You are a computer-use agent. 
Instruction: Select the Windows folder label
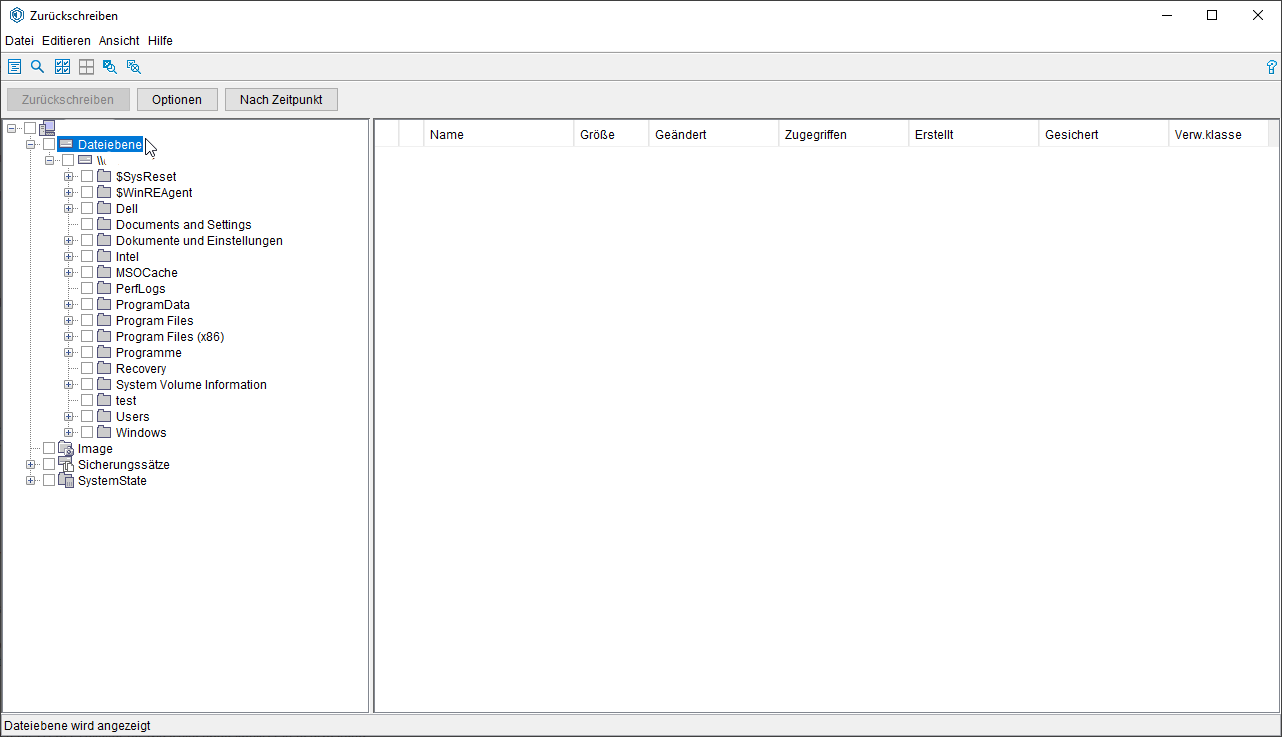pos(141,433)
